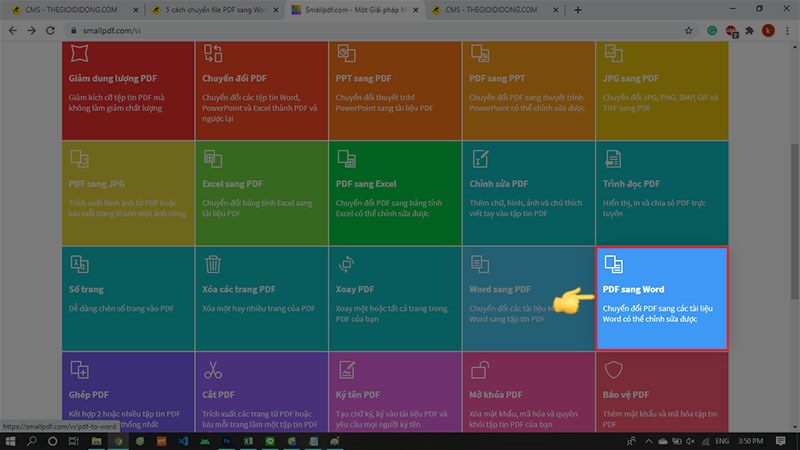Click the Ghép PDF merge icon
The width and height of the screenshot is (800, 450).
[x=80, y=370]
